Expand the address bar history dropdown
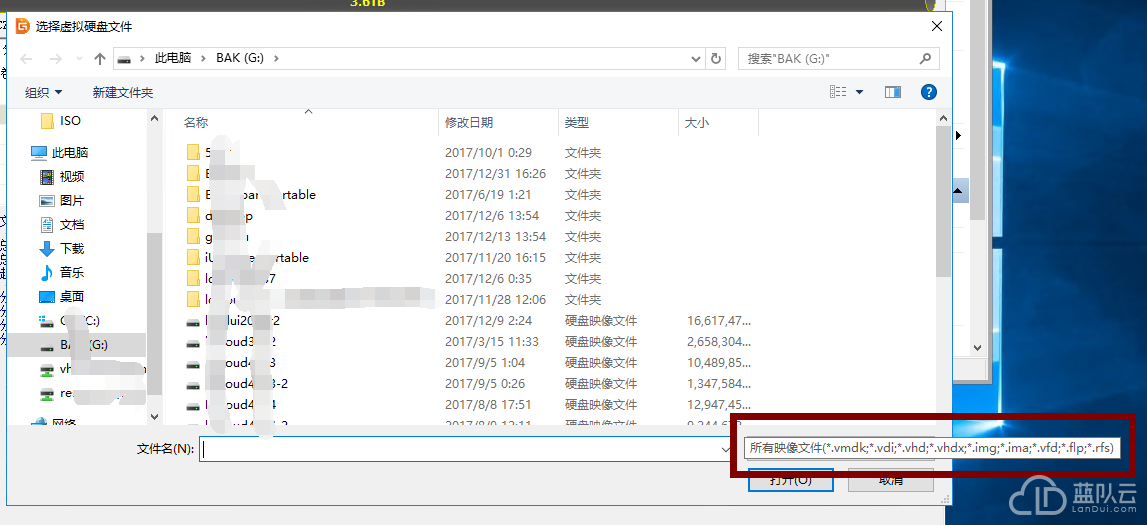 click(697, 59)
